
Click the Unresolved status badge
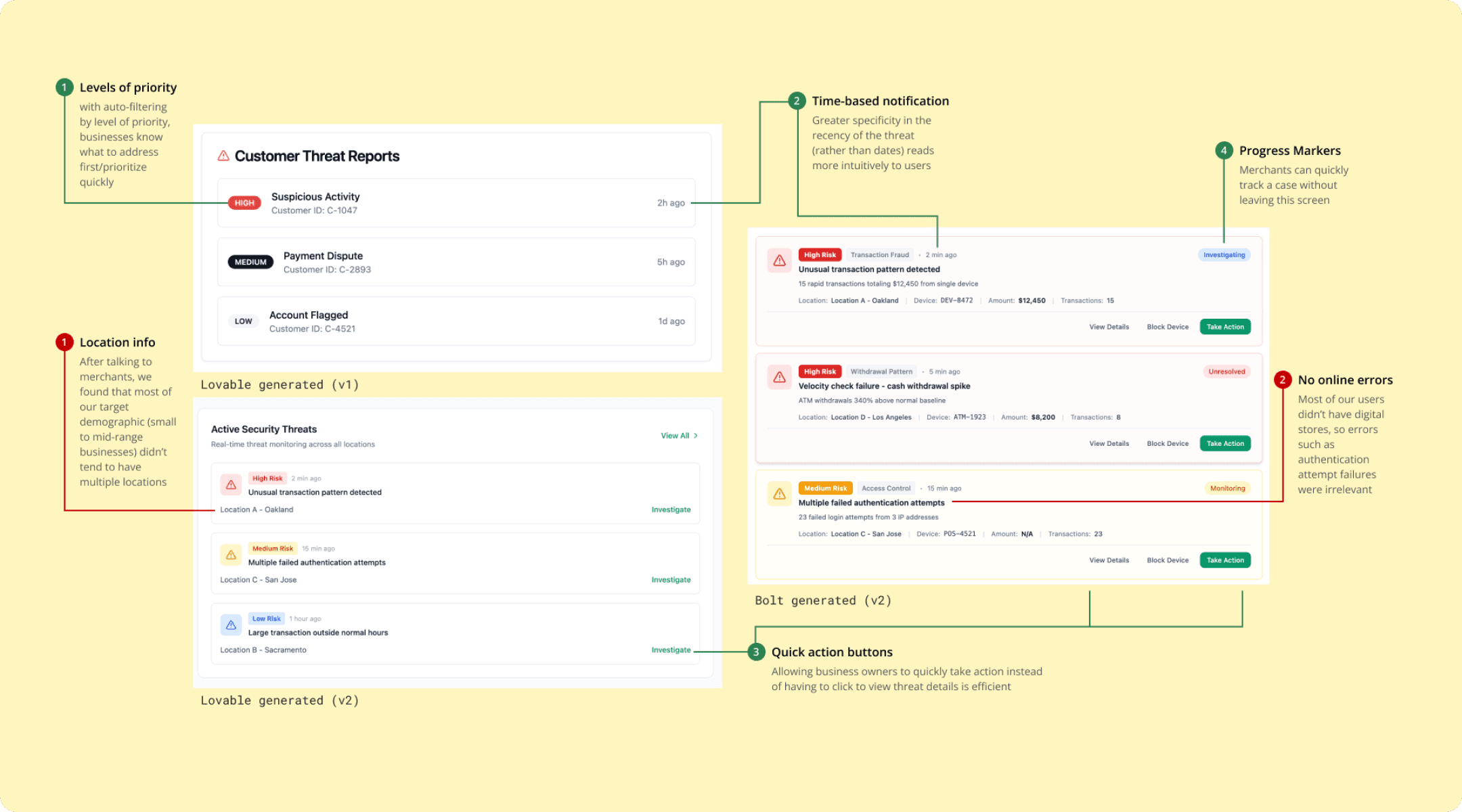point(1226,371)
